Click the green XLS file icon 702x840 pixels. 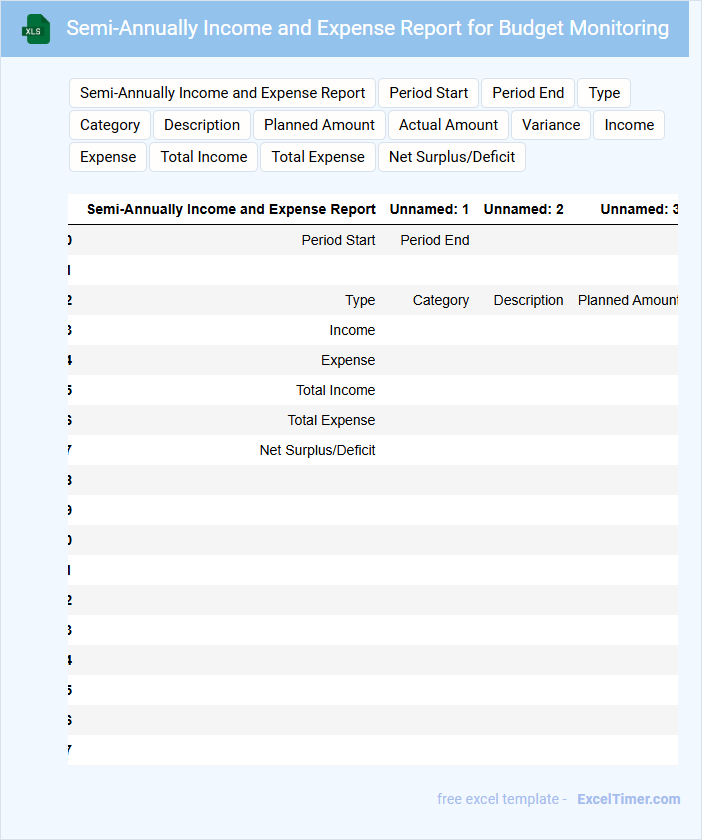36,29
